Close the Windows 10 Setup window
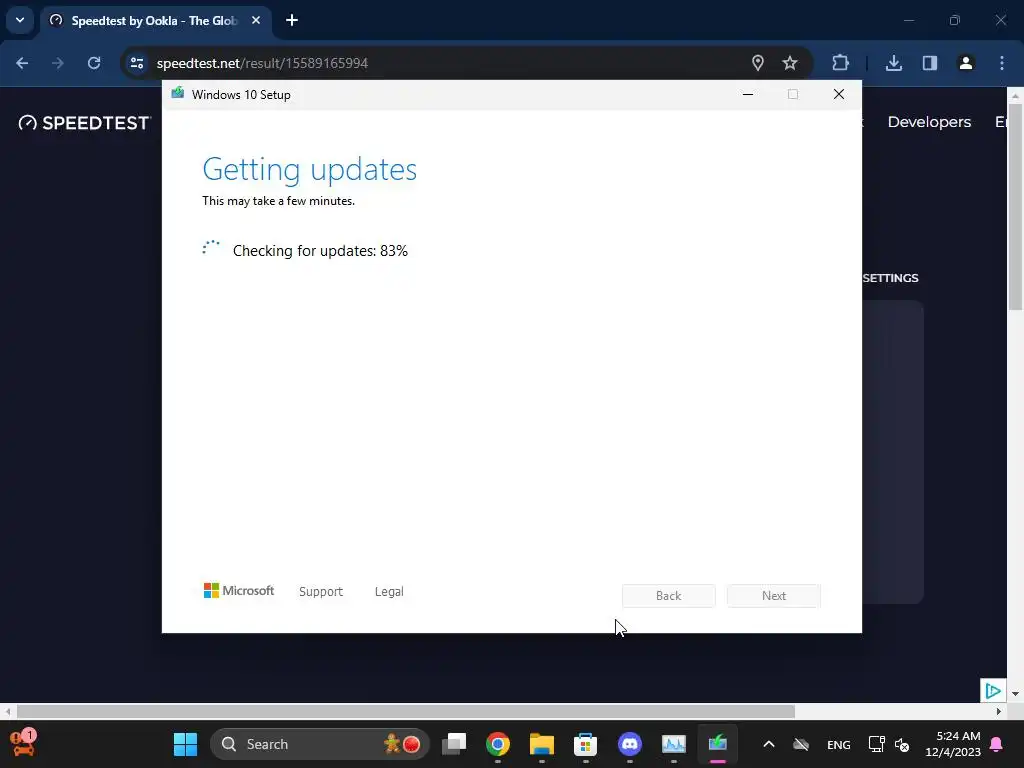1024x768 pixels. click(x=839, y=95)
